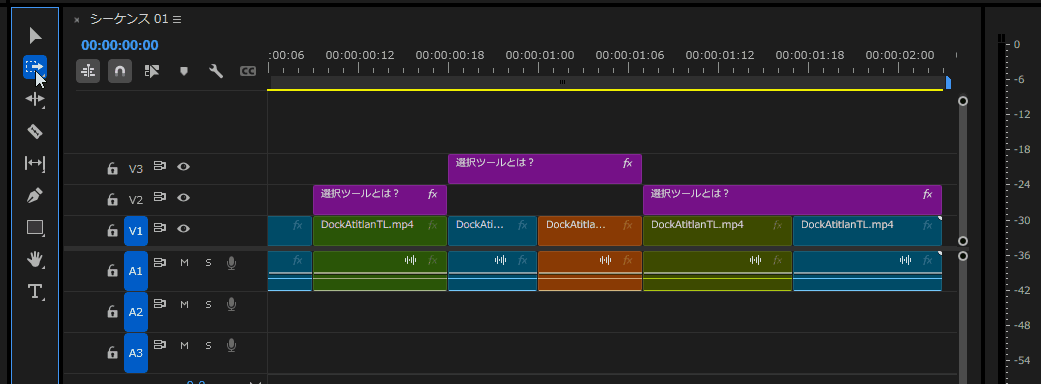Select the Selection tool arrow
Viewport: 1041px width, 384px height.
[35, 36]
